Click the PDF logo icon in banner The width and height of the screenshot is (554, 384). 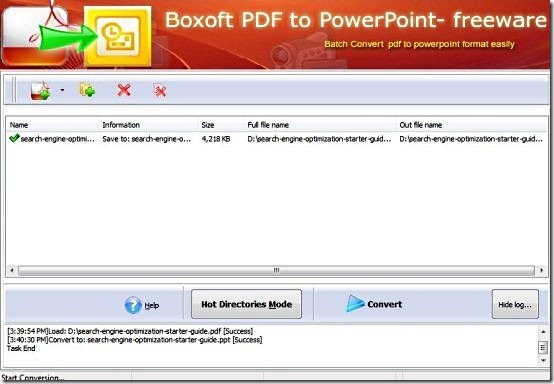(35, 35)
